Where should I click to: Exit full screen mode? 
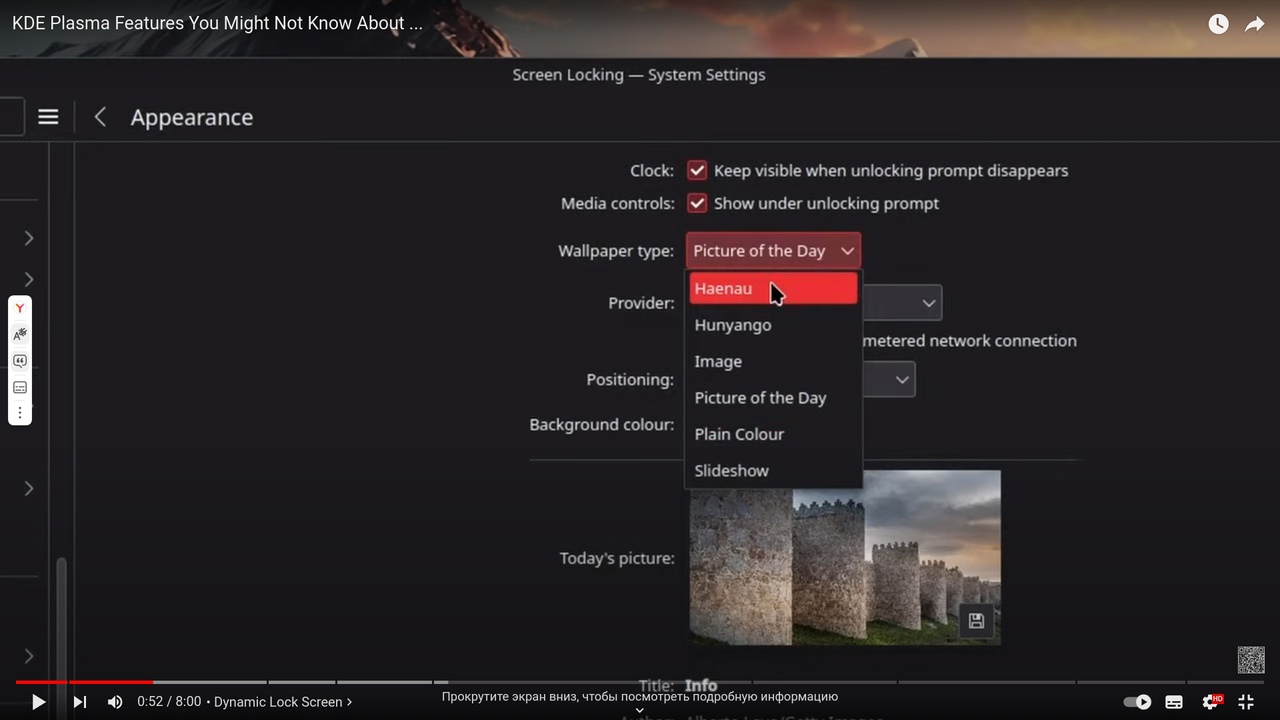pos(1246,702)
